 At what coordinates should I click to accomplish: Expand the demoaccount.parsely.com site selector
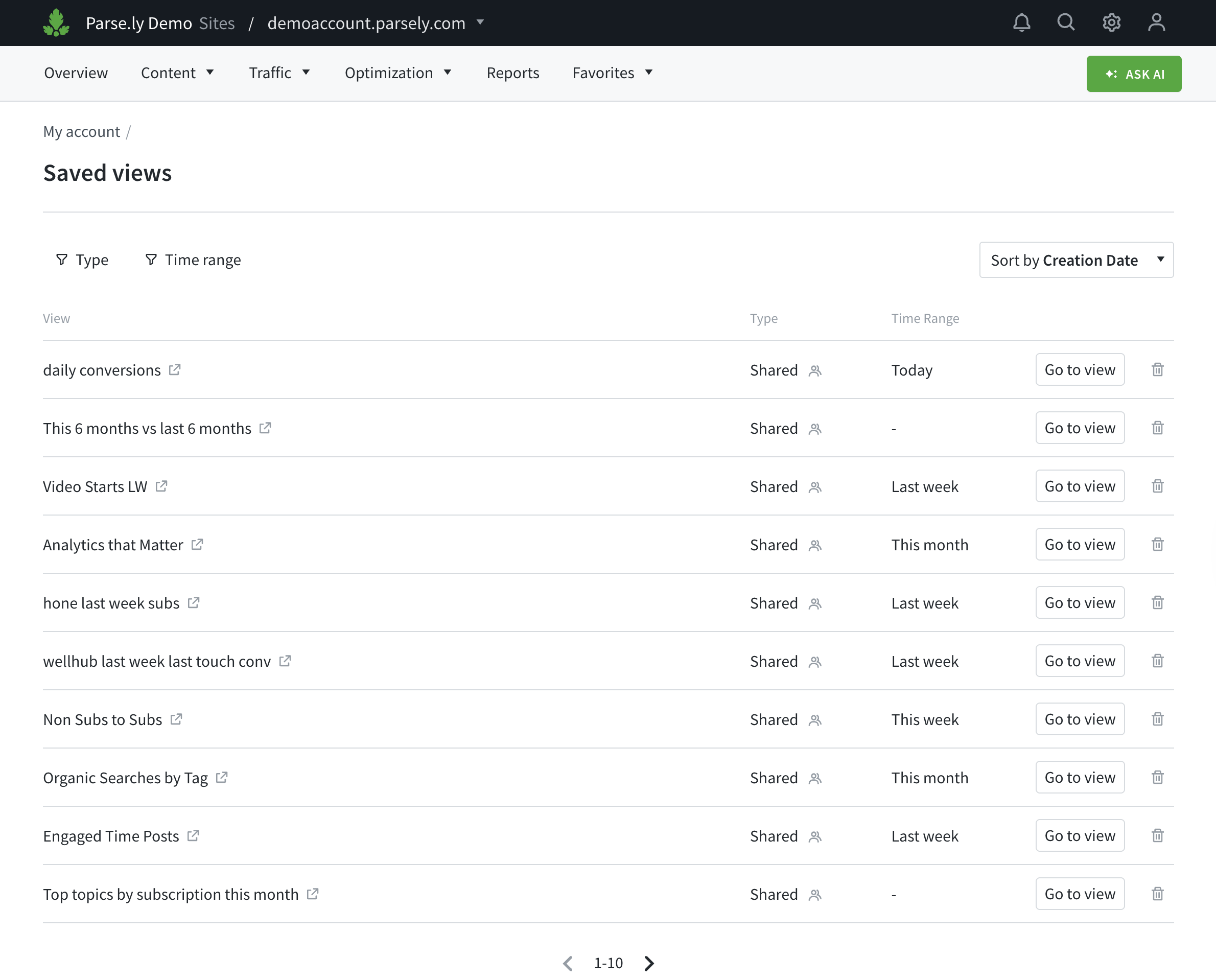click(x=376, y=23)
